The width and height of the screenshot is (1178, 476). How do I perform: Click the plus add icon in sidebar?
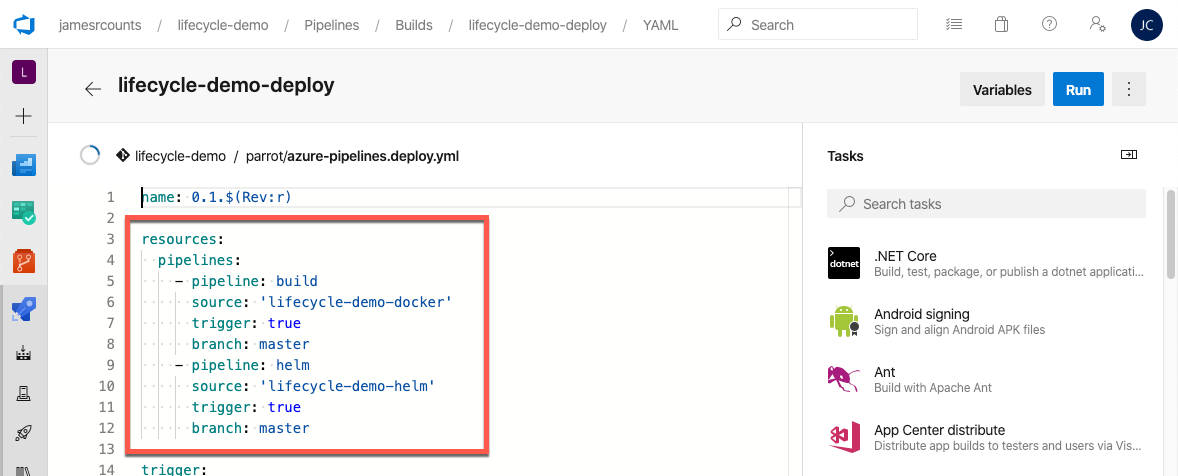pos(24,116)
